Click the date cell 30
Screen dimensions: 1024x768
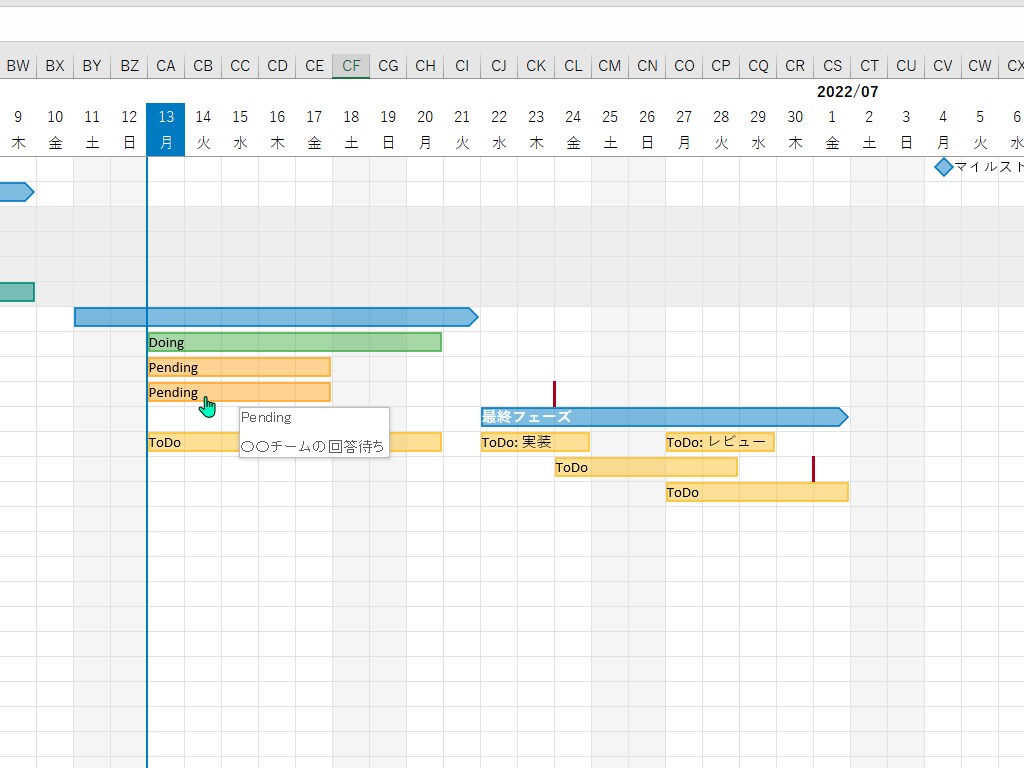[795, 117]
